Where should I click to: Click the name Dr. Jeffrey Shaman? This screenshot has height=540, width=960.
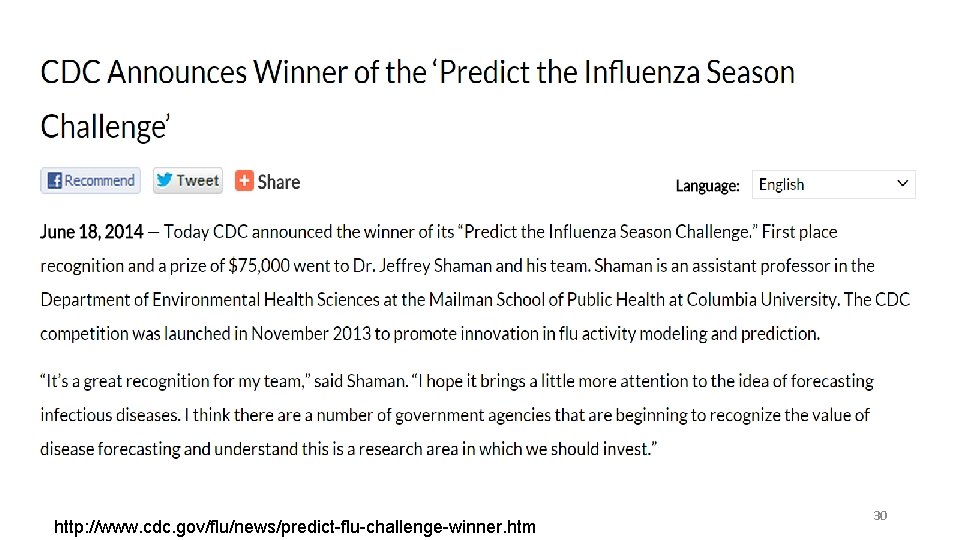422,266
